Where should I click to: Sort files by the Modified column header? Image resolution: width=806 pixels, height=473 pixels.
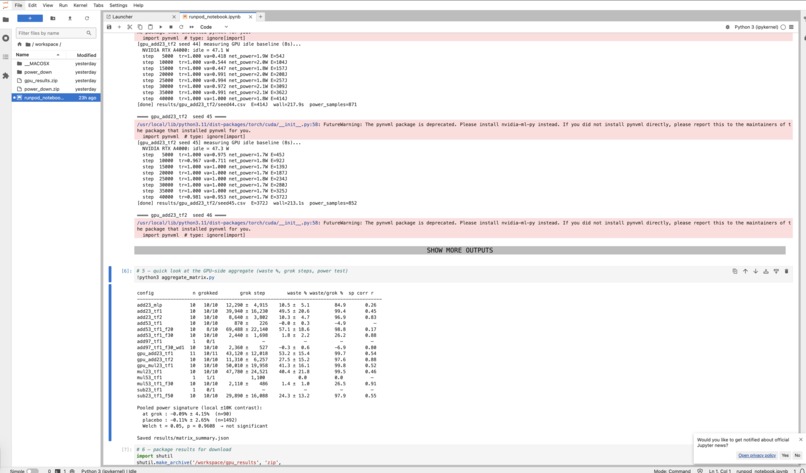(x=86, y=54)
